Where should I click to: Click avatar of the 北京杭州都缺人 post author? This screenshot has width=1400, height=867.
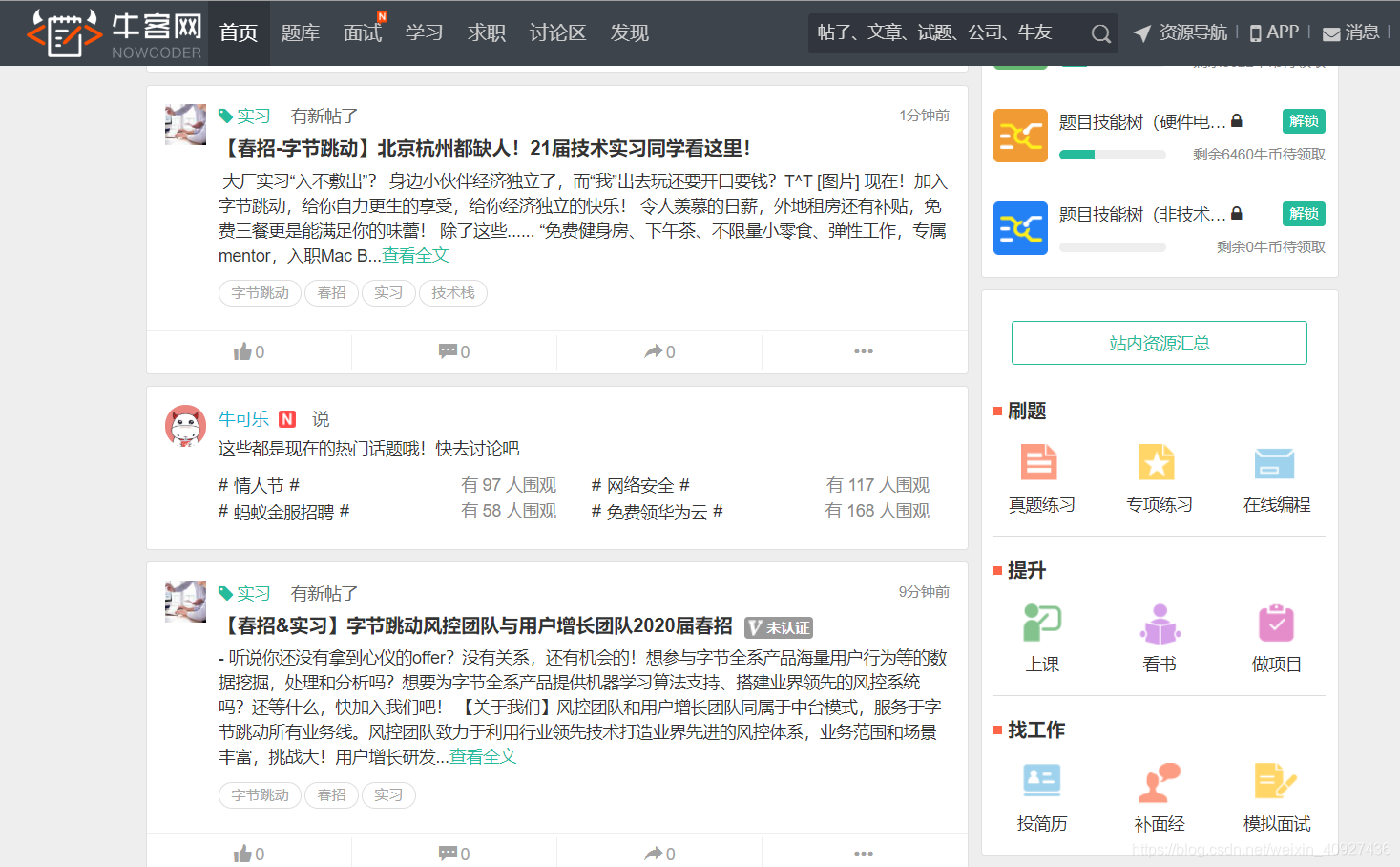pos(185,124)
